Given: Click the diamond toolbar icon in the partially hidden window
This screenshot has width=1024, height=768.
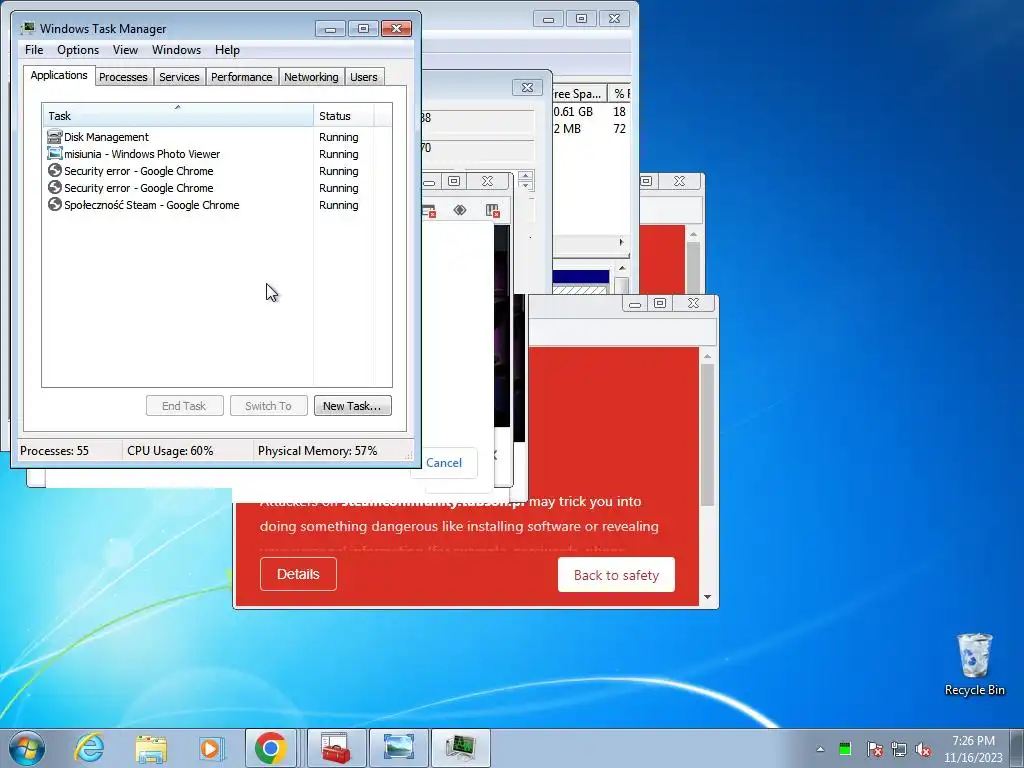Looking at the screenshot, I should click(460, 210).
